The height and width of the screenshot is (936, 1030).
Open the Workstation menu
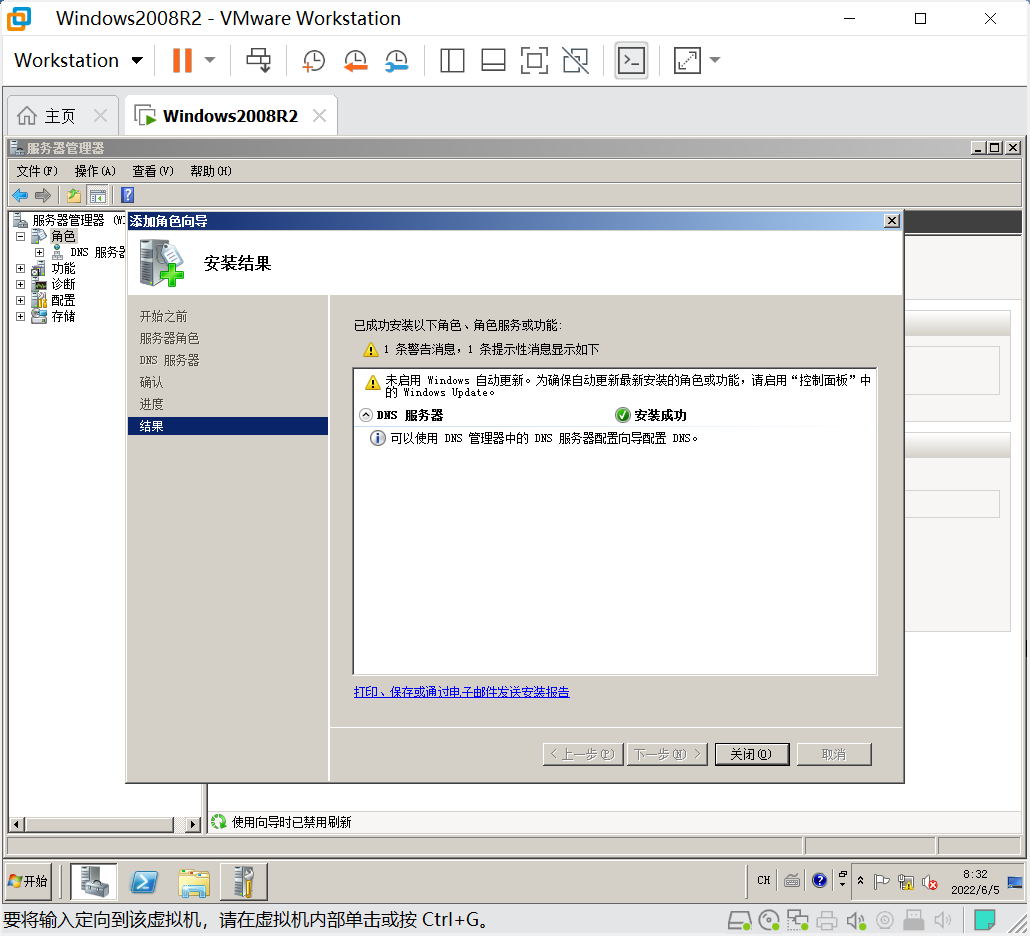pyautogui.click(x=78, y=60)
